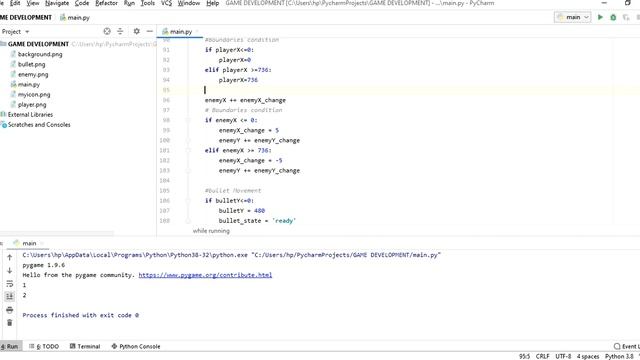The width and height of the screenshot is (640, 360).
Task: Open the Tools menu
Action: coord(147,3)
